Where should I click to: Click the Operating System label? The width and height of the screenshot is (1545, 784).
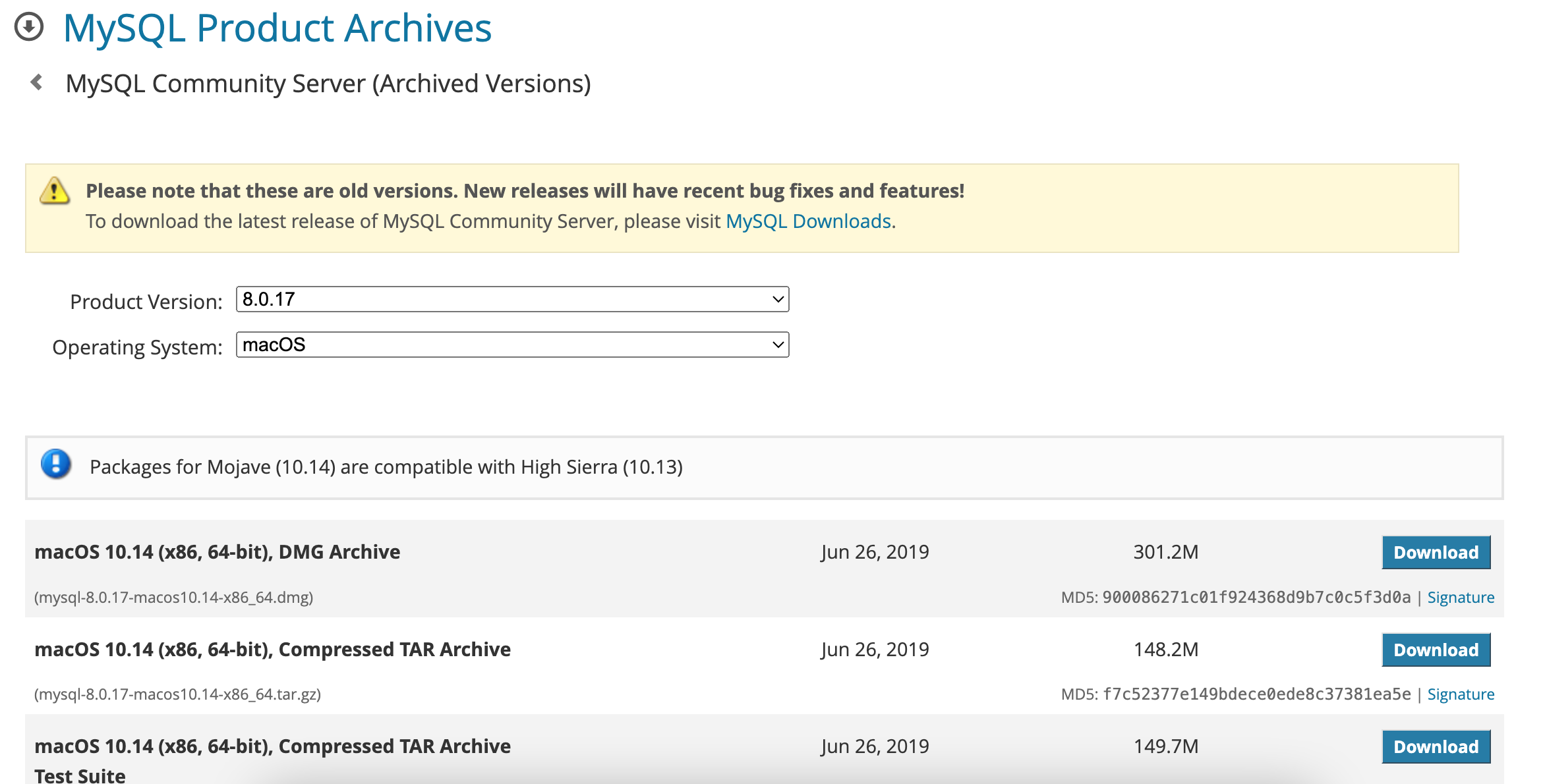tap(138, 347)
